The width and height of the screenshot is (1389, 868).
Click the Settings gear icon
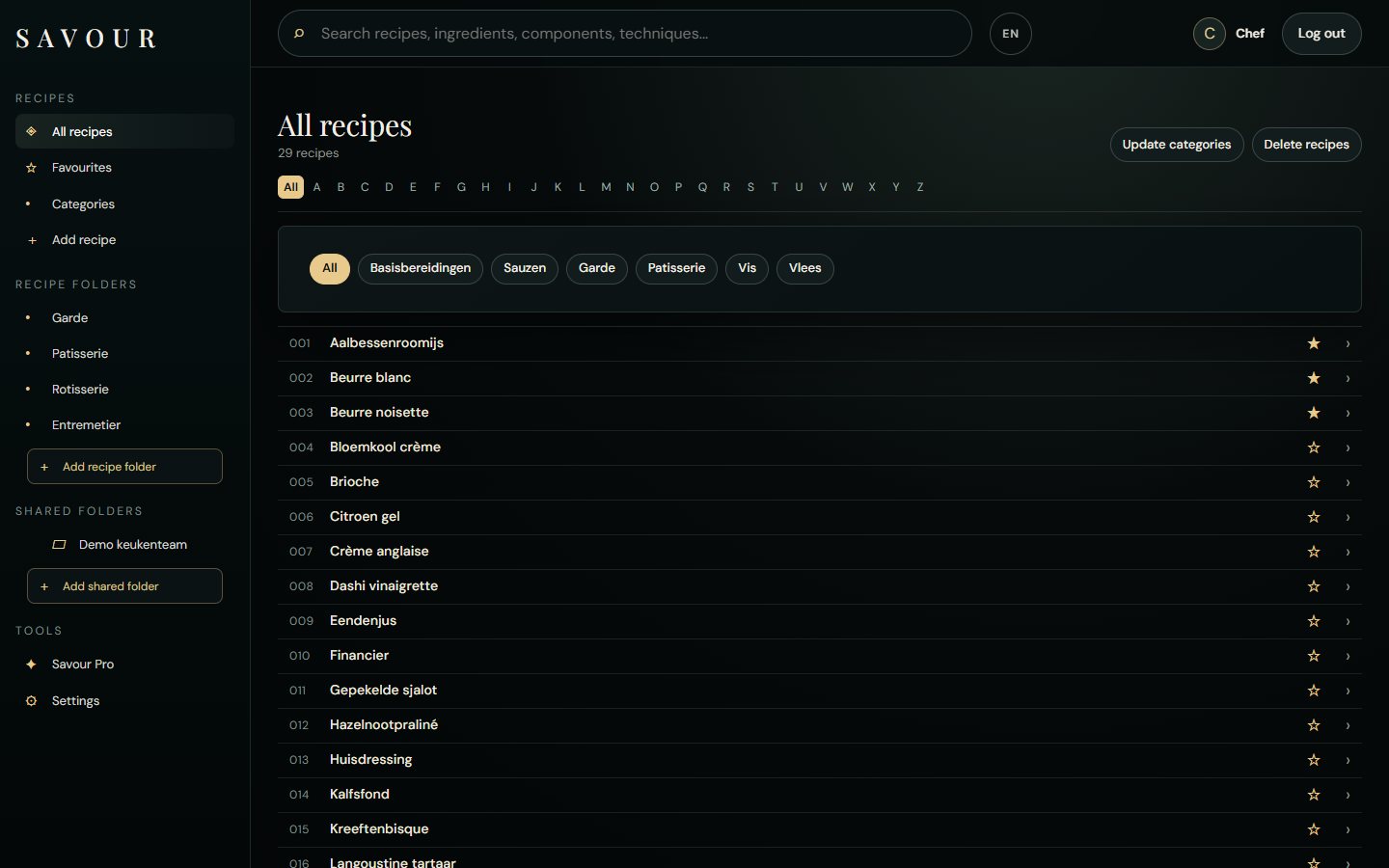coord(31,701)
